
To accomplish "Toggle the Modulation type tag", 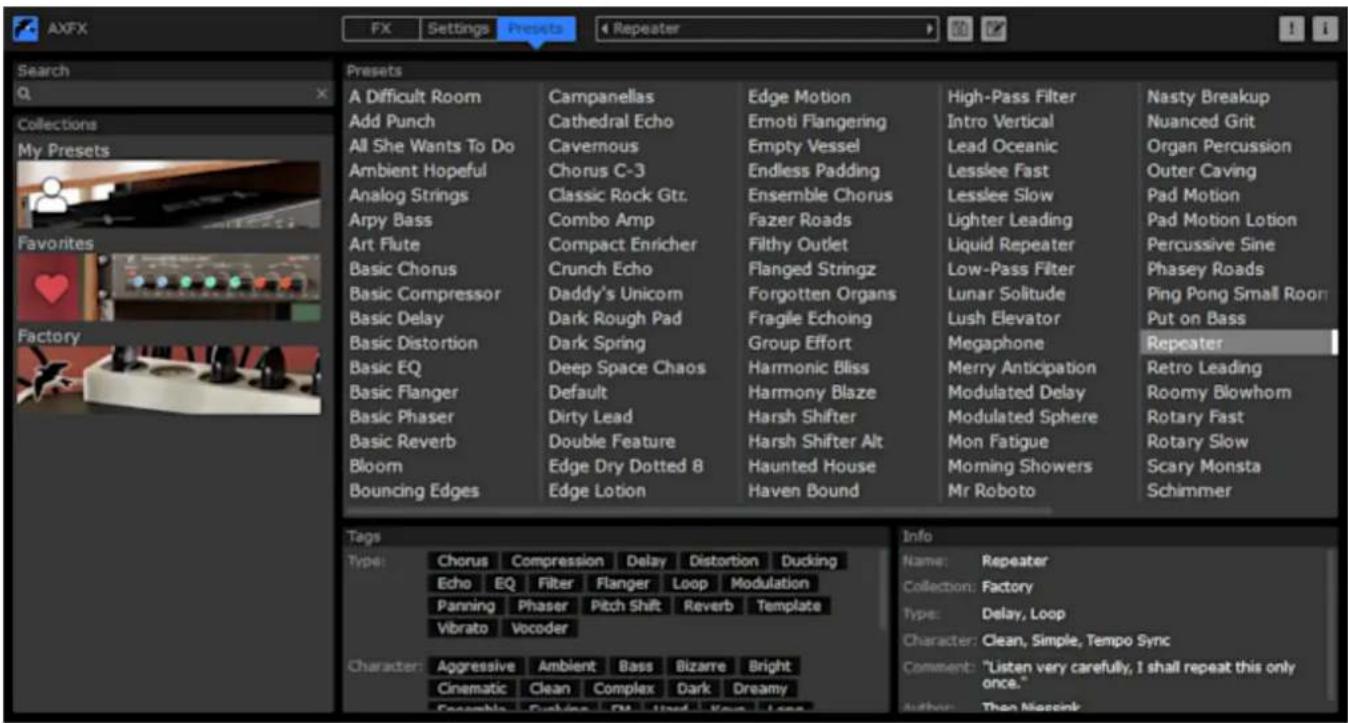I will point(769,583).
